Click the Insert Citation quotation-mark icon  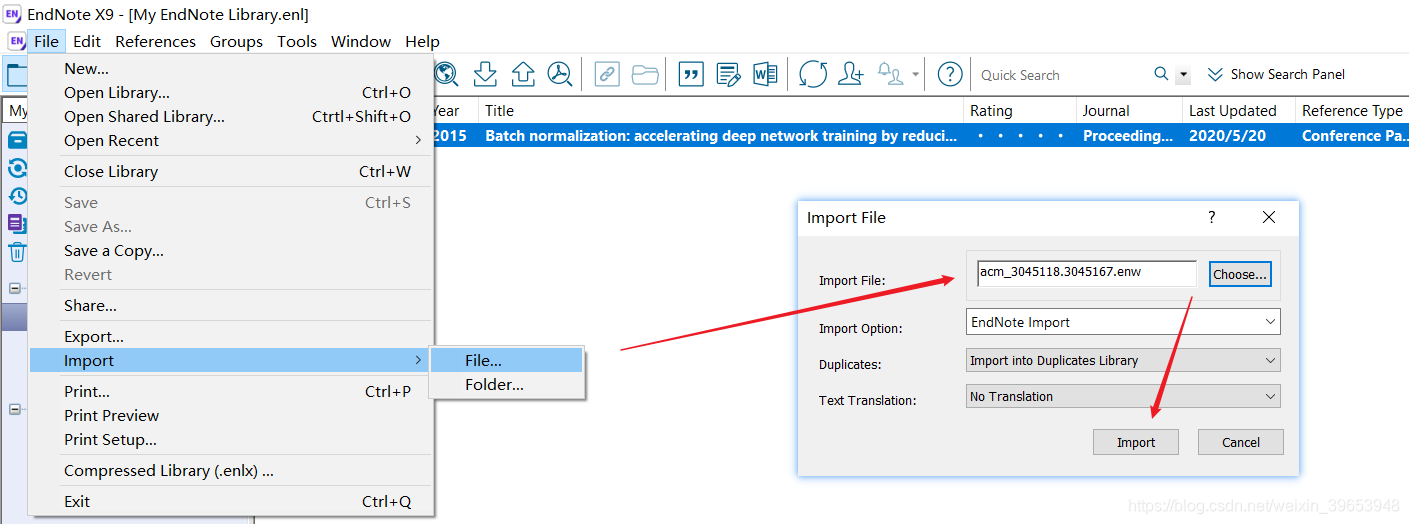click(690, 74)
